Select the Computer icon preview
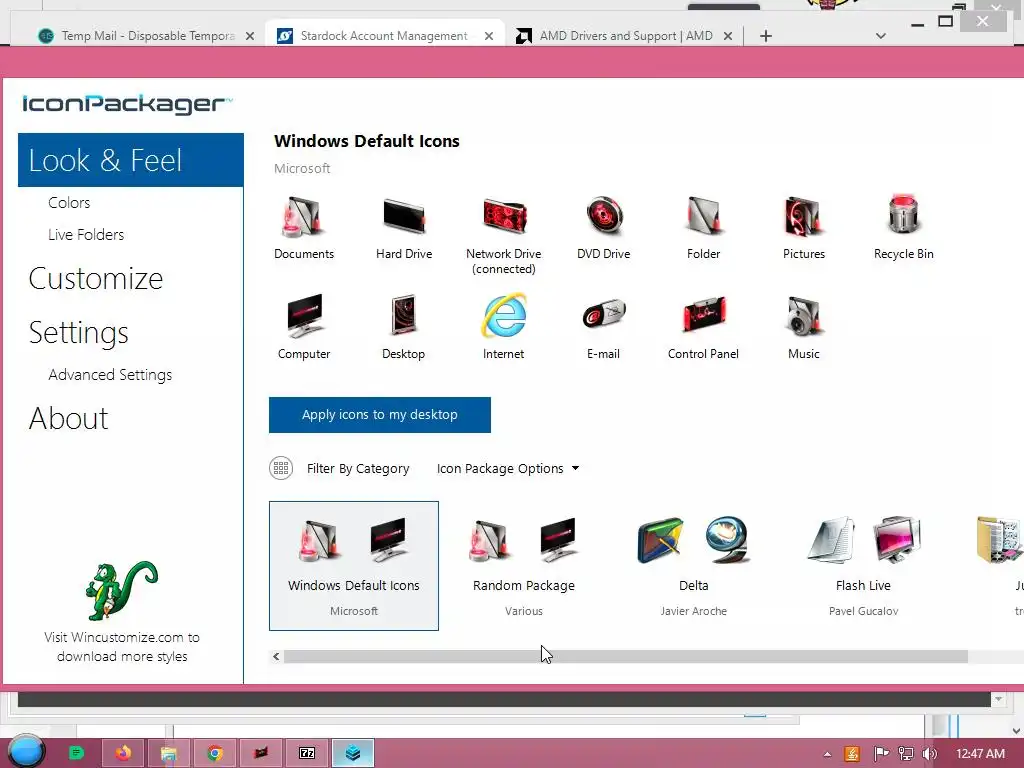Viewport: 1024px width, 768px height. (304, 316)
